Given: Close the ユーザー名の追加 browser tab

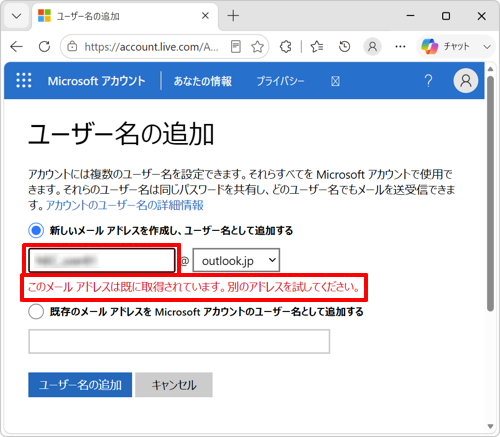Looking at the screenshot, I should pyautogui.click(x=205, y=16).
